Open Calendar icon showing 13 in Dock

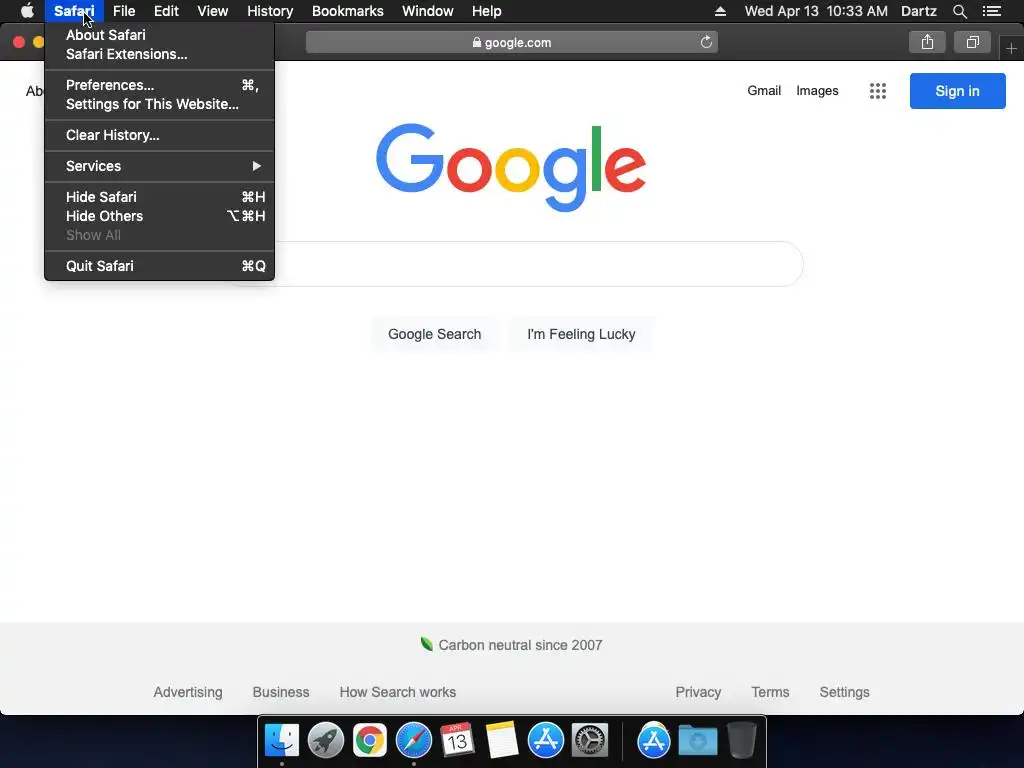tap(457, 741)
